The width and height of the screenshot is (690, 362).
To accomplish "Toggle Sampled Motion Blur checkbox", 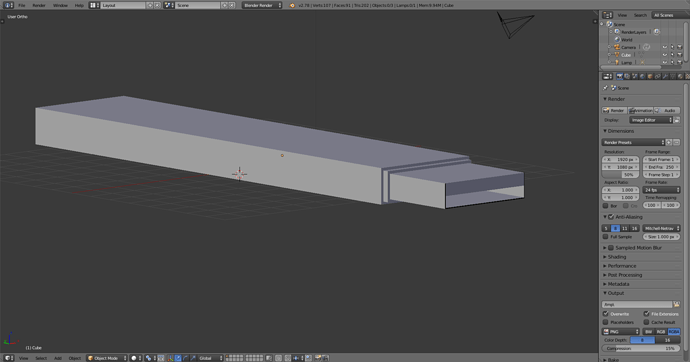I will pyautogui.click(x=611, y=248).
